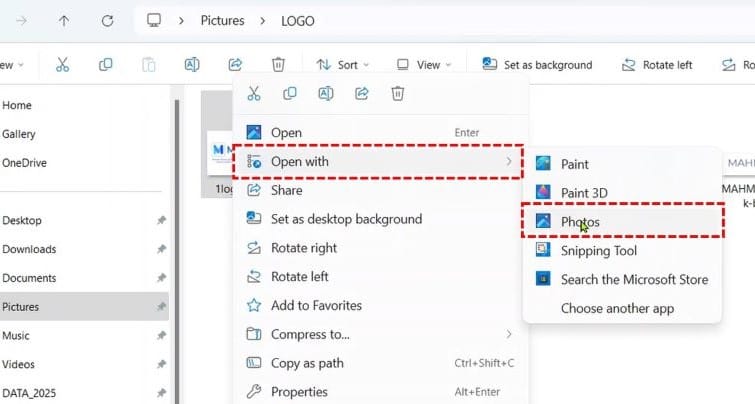Click the Rename icon in the toolbar
This screenshot has height=404, width=755.
[x=192, y=65]
